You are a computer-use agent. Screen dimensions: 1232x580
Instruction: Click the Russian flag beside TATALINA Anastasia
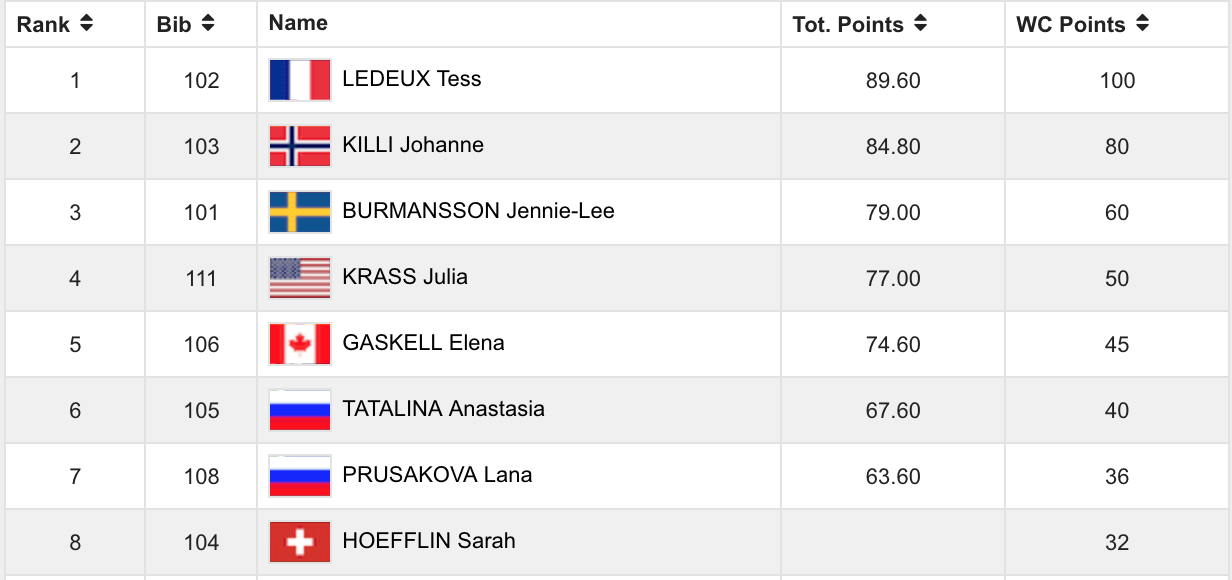[300, 410]
